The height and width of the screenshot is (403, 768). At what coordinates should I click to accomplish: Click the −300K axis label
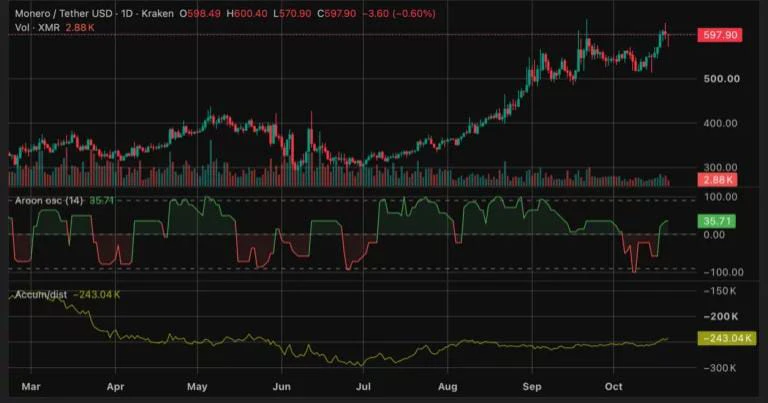tap(720, 368)
